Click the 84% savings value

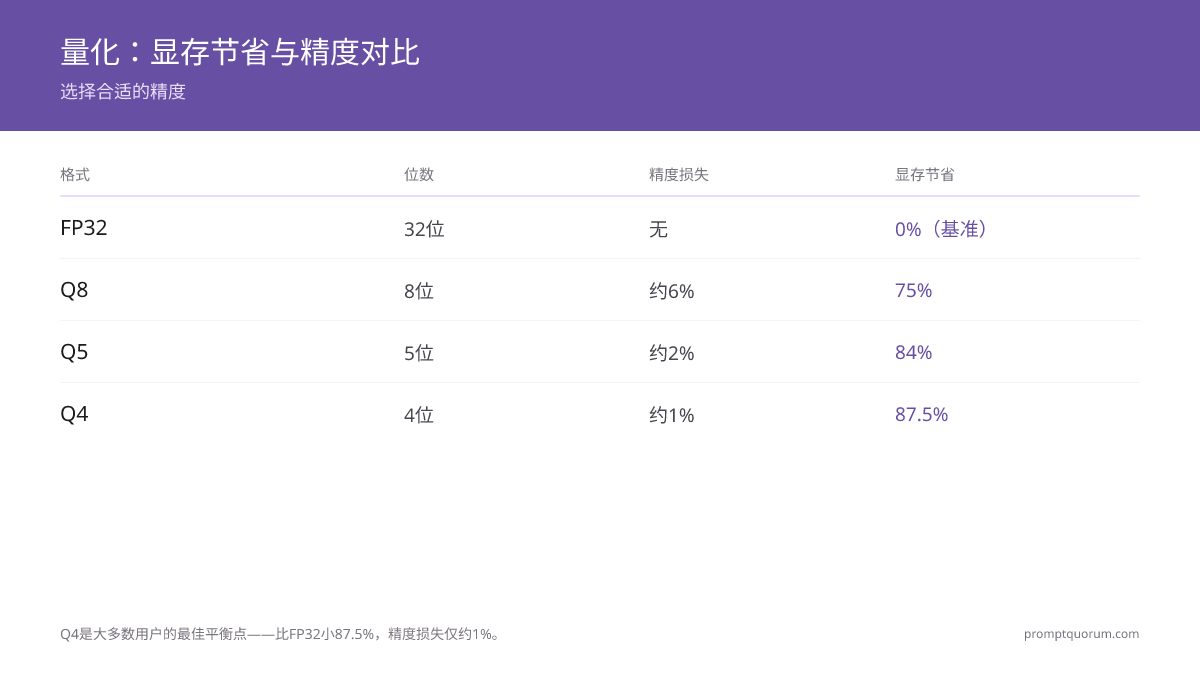[x=914, y=352]
